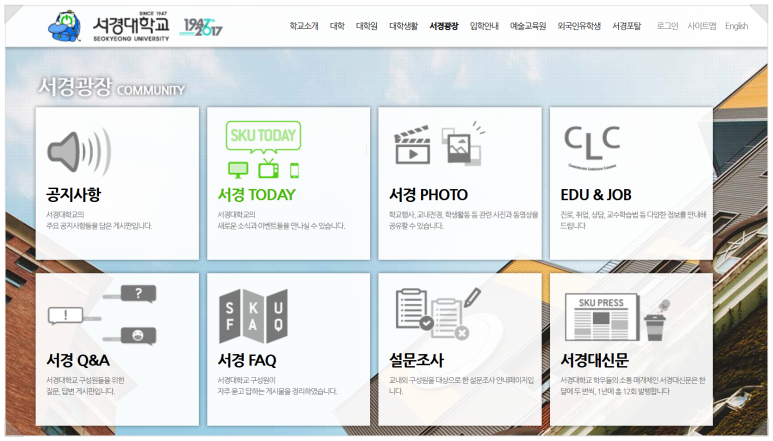Click the 서경광장 COMMUNITY heading
The image size is (773, 441).
coord(111,87)
